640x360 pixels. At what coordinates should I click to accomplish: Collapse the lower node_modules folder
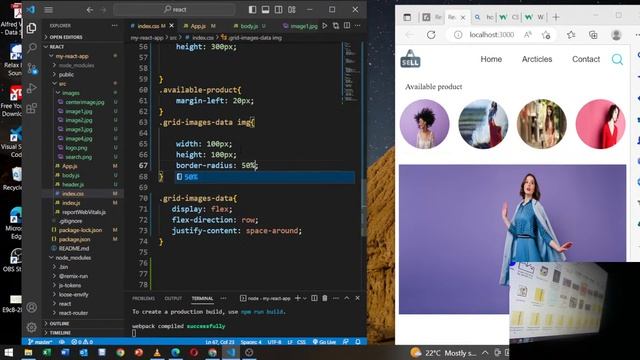(x=73, y=258)
